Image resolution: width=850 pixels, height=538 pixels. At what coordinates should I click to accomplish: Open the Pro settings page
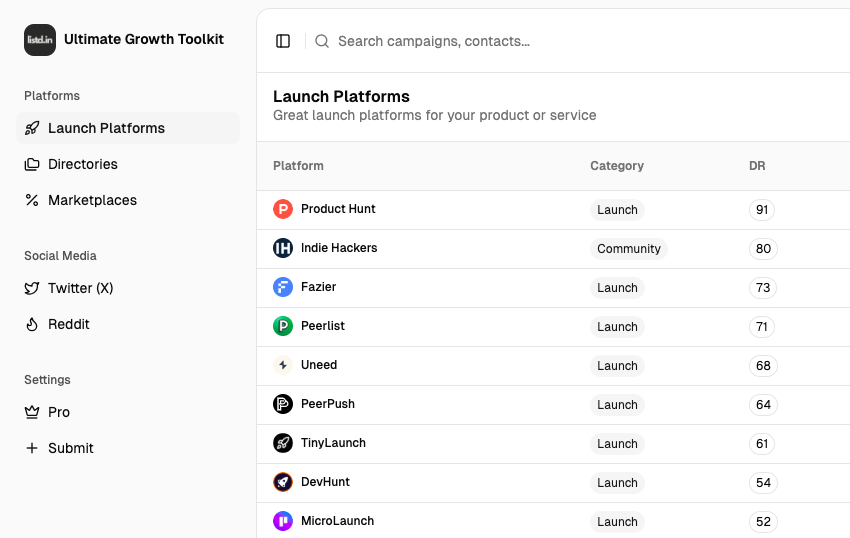click(x=59, y=412)
